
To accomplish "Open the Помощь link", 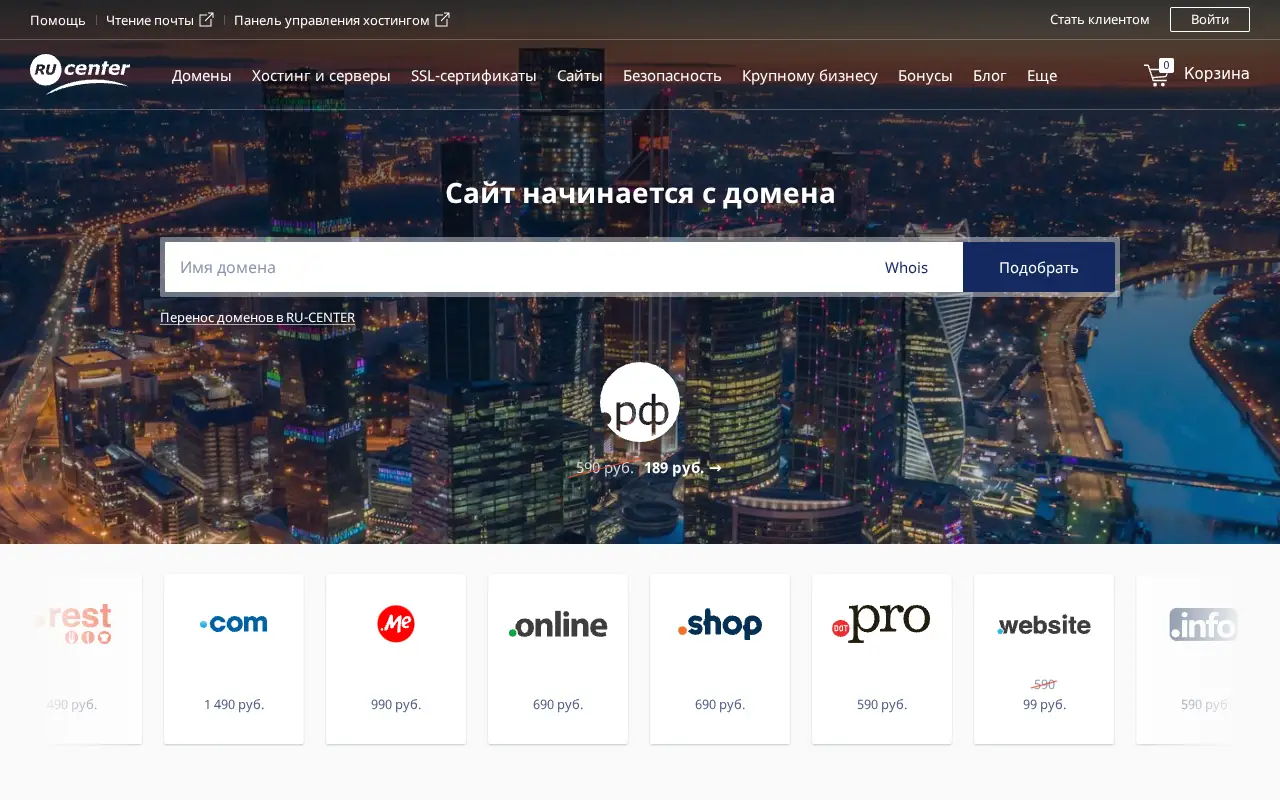I will [58, 20].
